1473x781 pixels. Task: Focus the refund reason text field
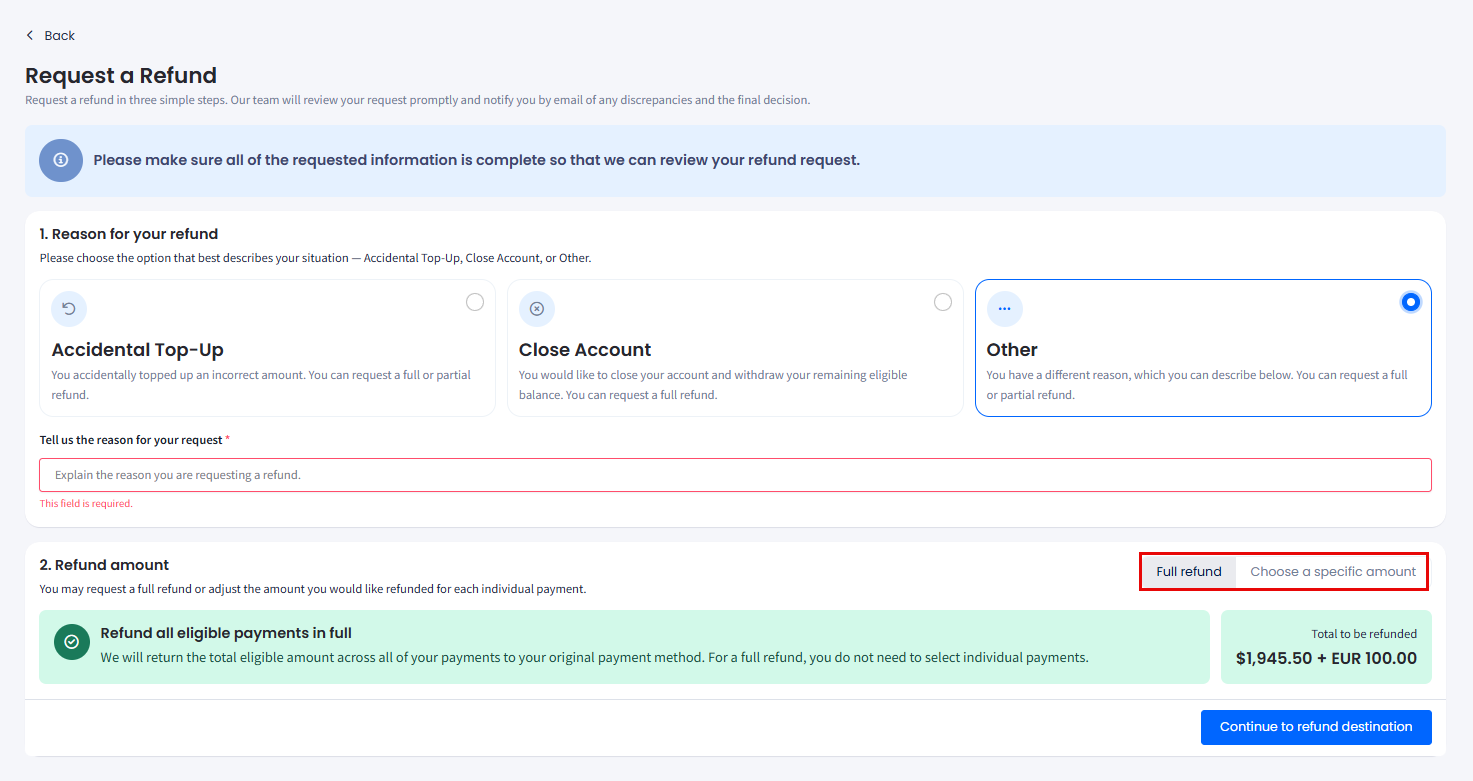coord(735,475)
